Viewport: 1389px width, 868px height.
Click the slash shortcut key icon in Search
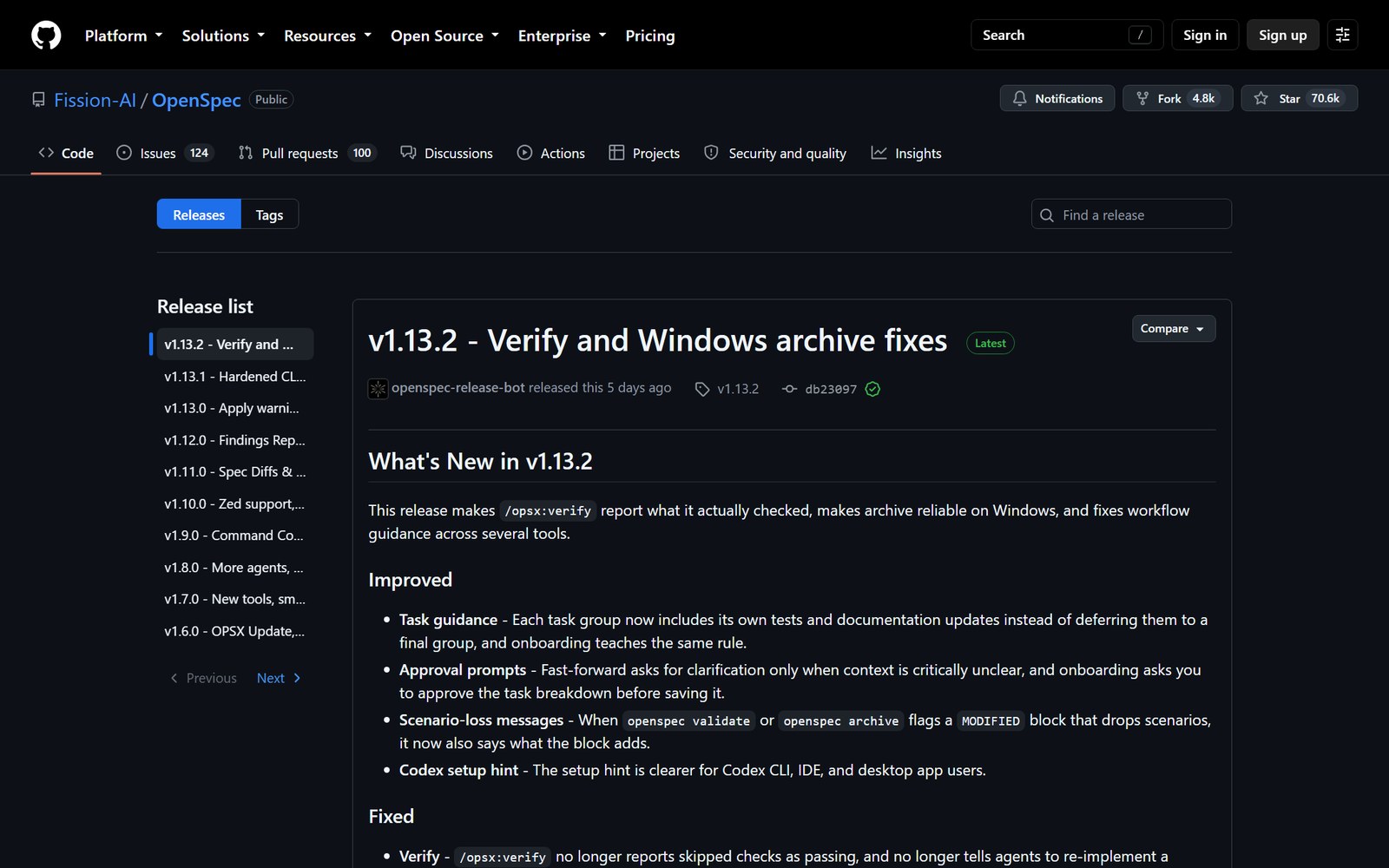tap(1140, 35)
